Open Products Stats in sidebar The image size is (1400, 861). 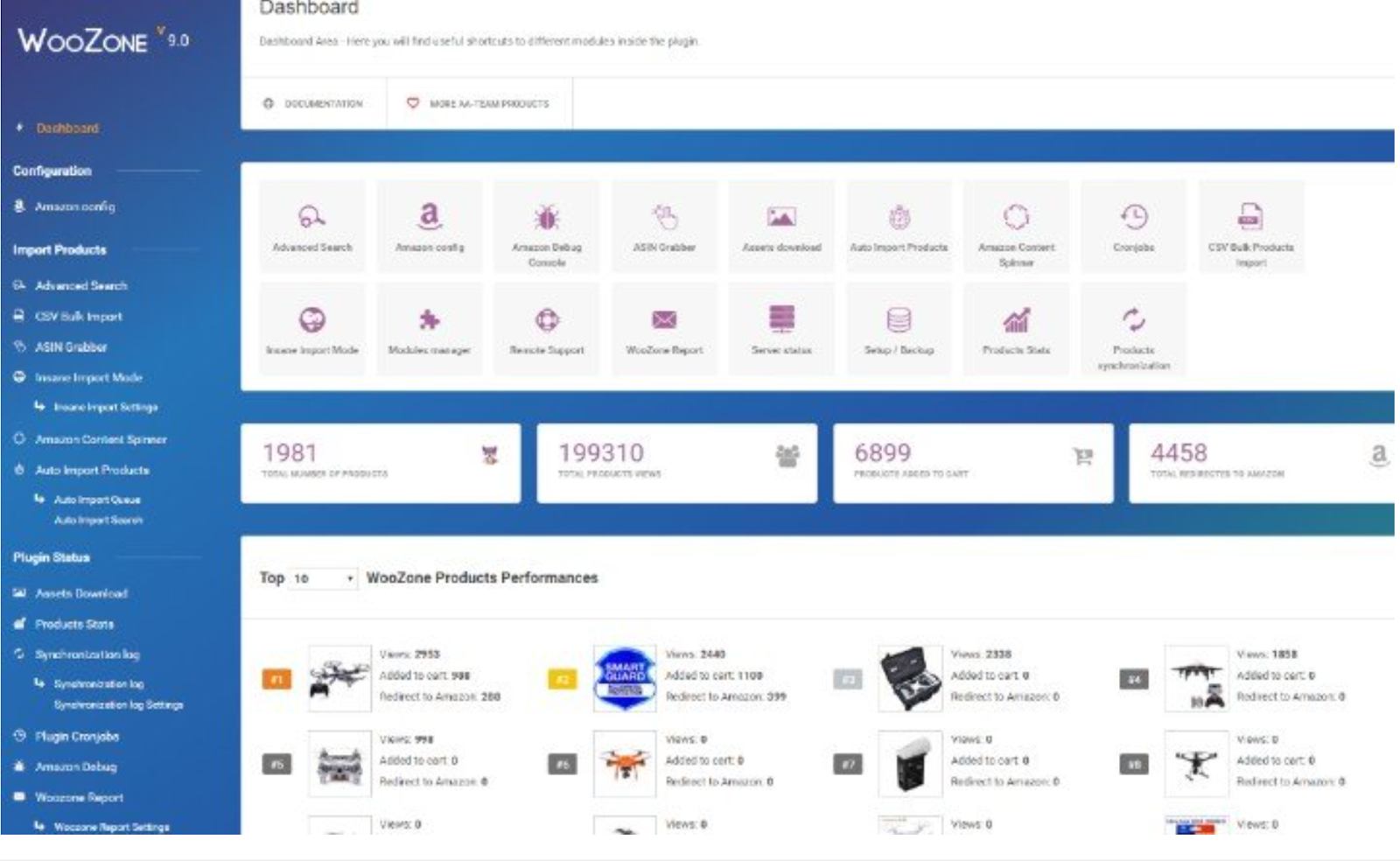click(x=73, y=624)
